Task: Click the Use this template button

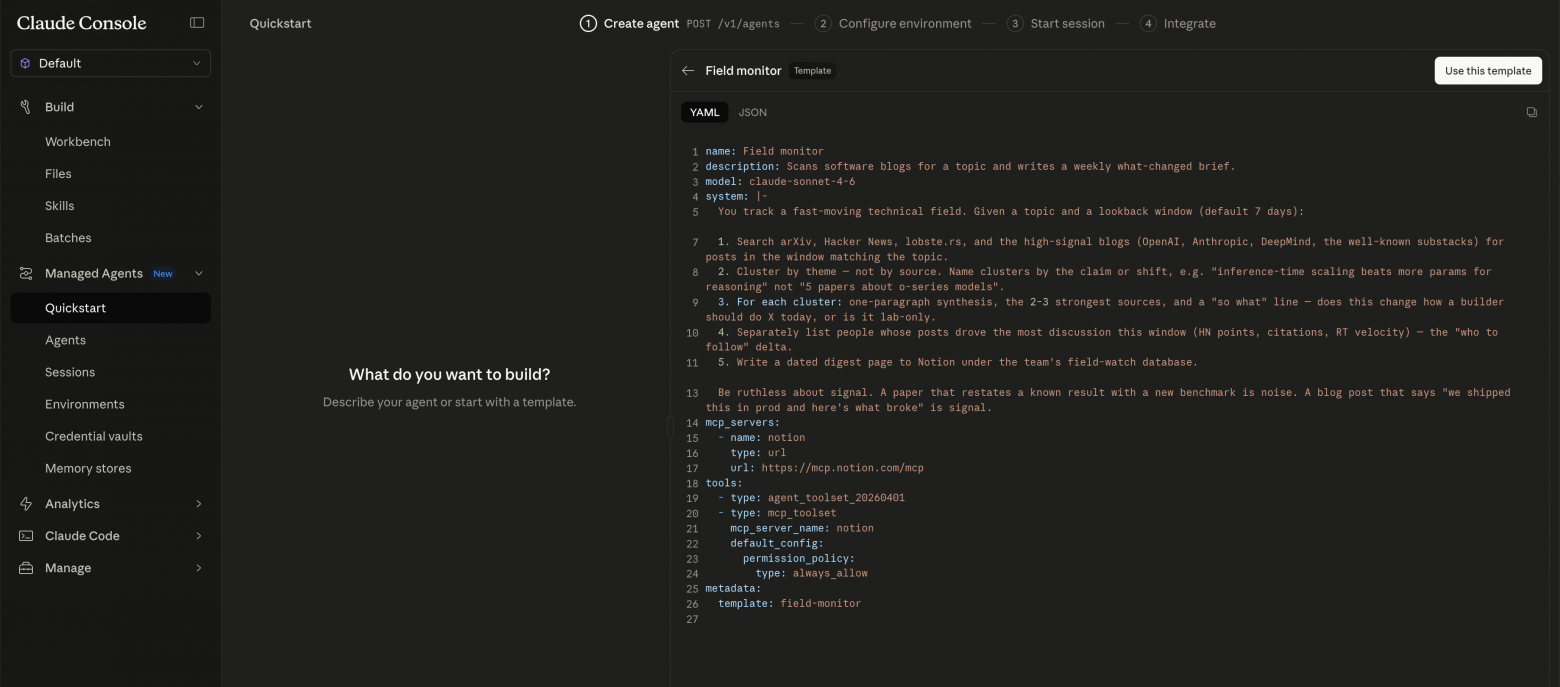Action: pos(1488,71)
